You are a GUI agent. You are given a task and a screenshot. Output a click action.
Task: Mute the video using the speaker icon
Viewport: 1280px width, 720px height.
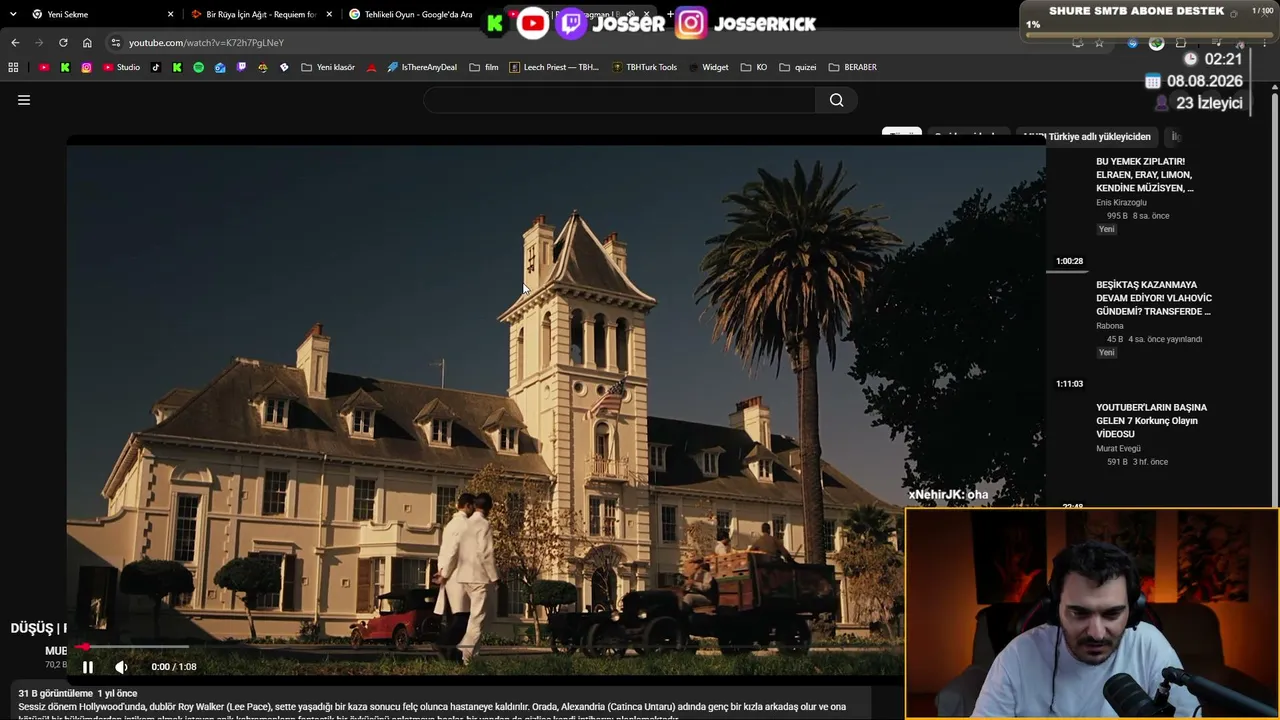121,667
